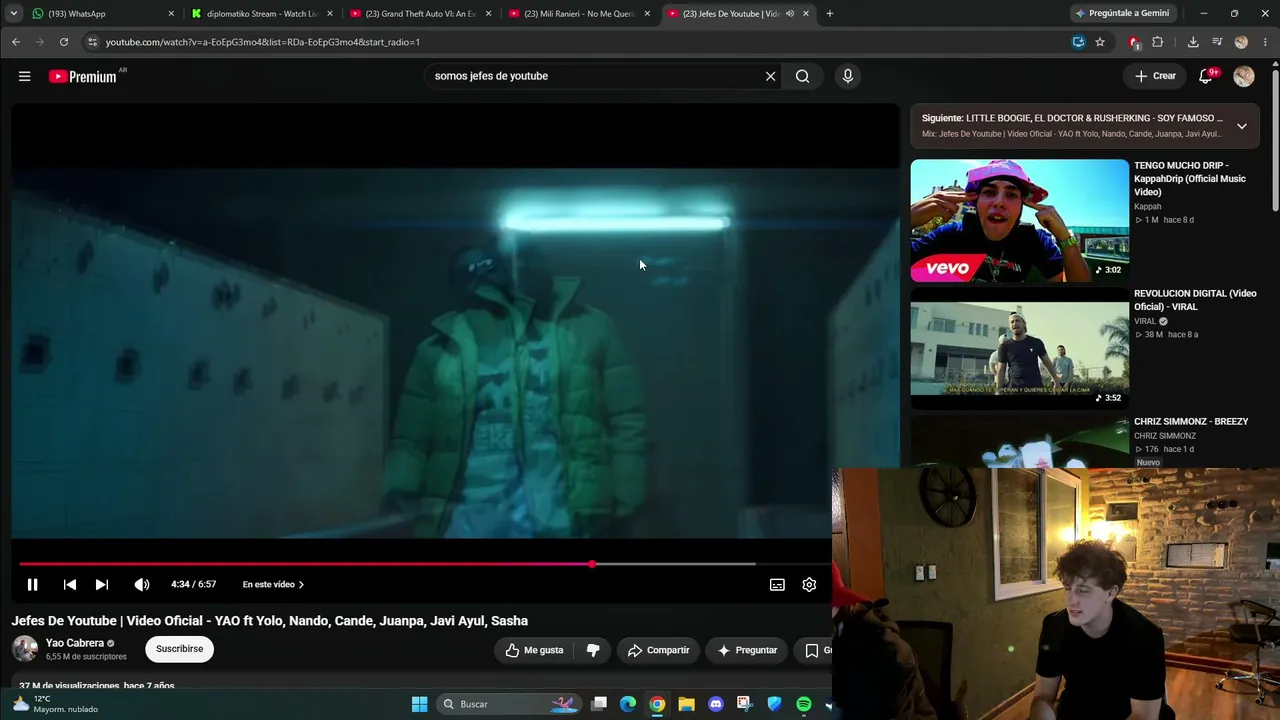This screenshot has height=720, width=1280.
Task: Open Microsoft Edge from the taskbar
Action: pos(628,704)
